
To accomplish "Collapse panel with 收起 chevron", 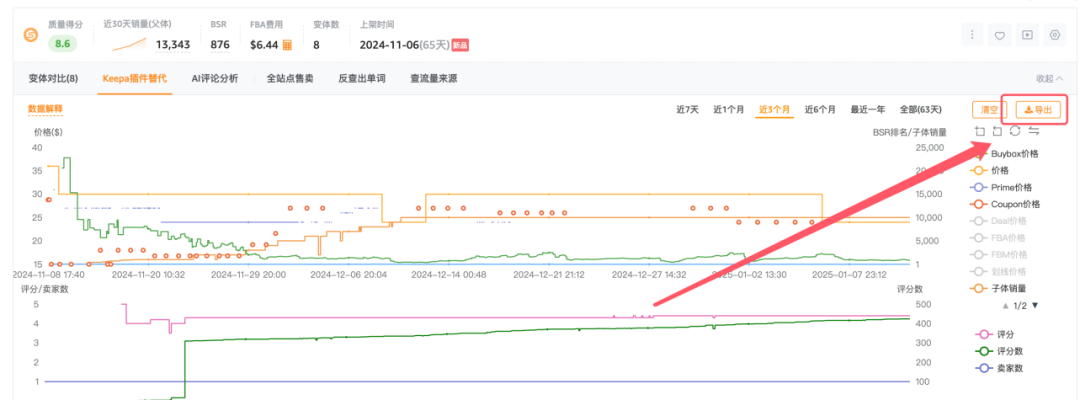I will click(1050, 78).
